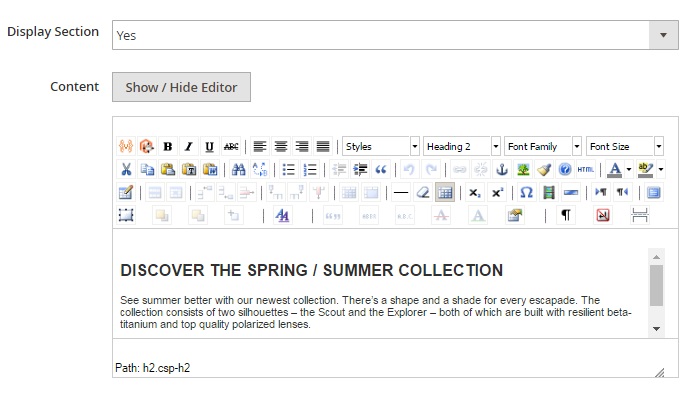Insert a numbered list
The width and height of the screenshot is (697, 393).
(310, 169)
